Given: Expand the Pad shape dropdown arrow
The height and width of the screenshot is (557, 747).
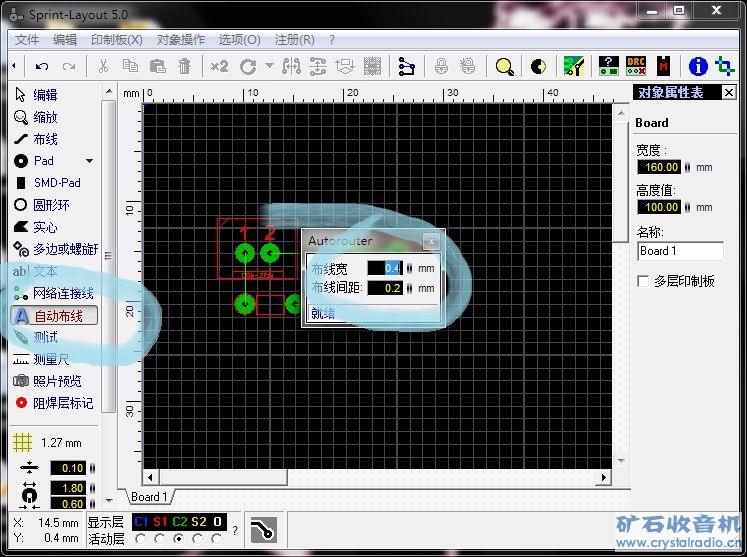Looking at the screenshot, I should click(x=90, y=161).
